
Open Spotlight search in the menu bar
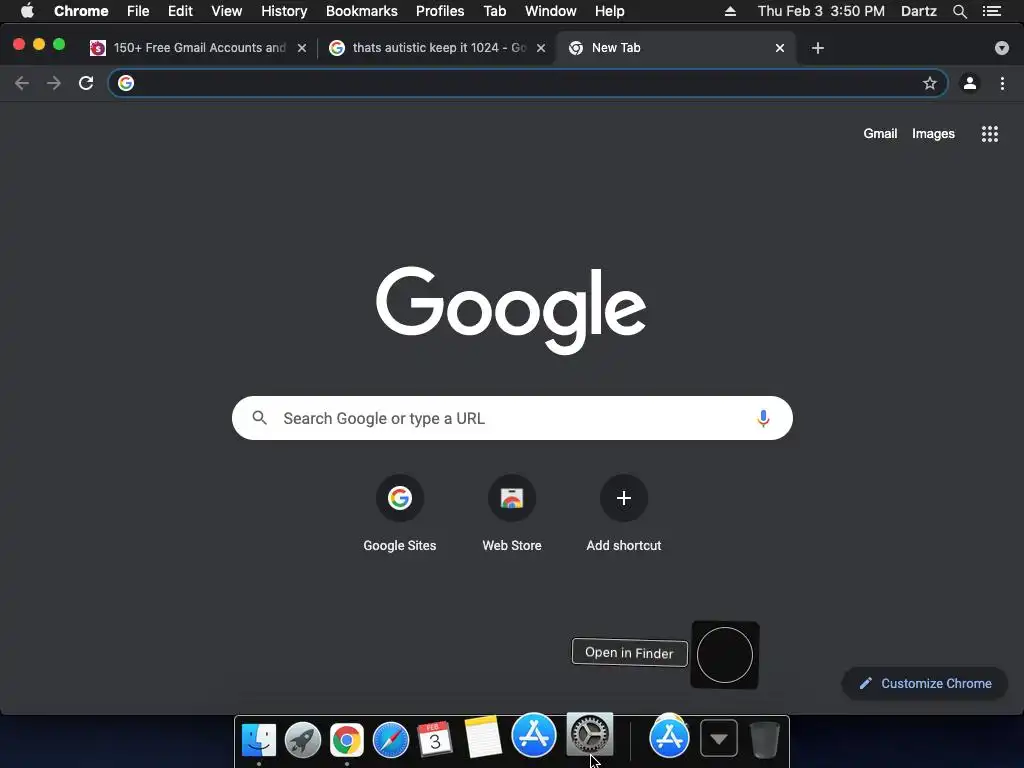tap(959, 11)
